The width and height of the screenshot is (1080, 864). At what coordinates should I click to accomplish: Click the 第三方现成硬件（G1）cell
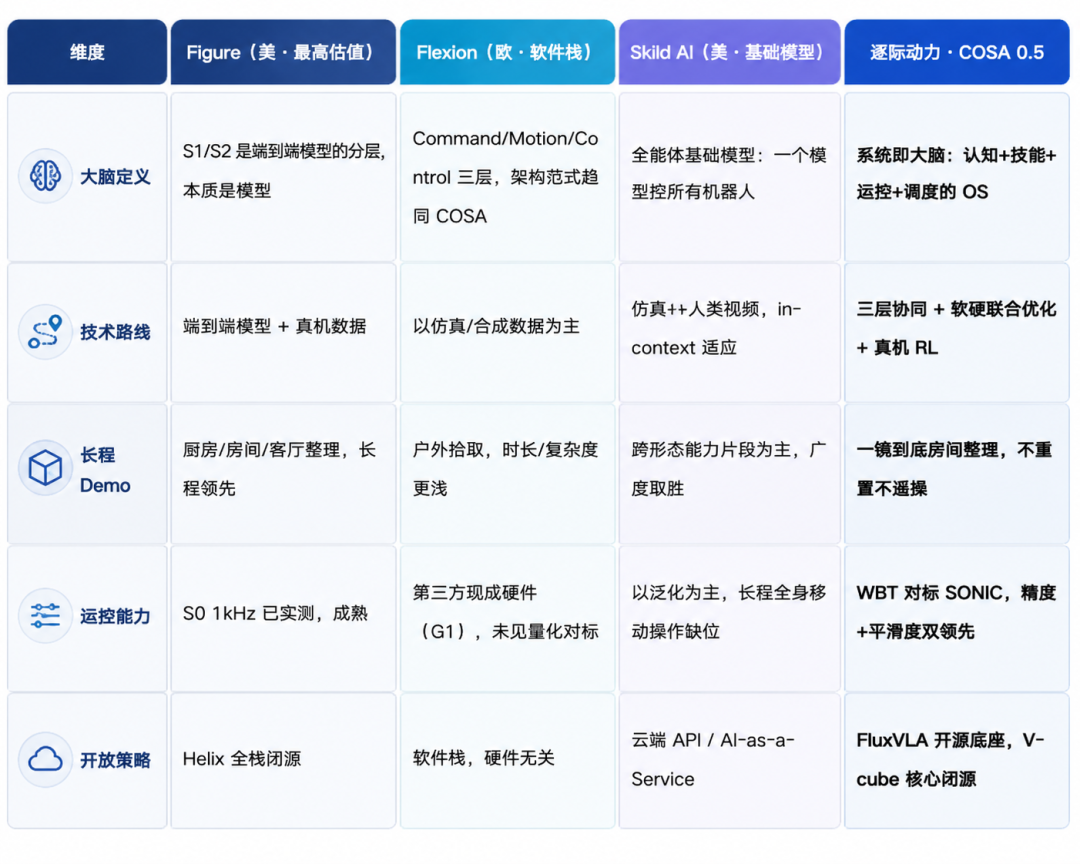point(508,619)
